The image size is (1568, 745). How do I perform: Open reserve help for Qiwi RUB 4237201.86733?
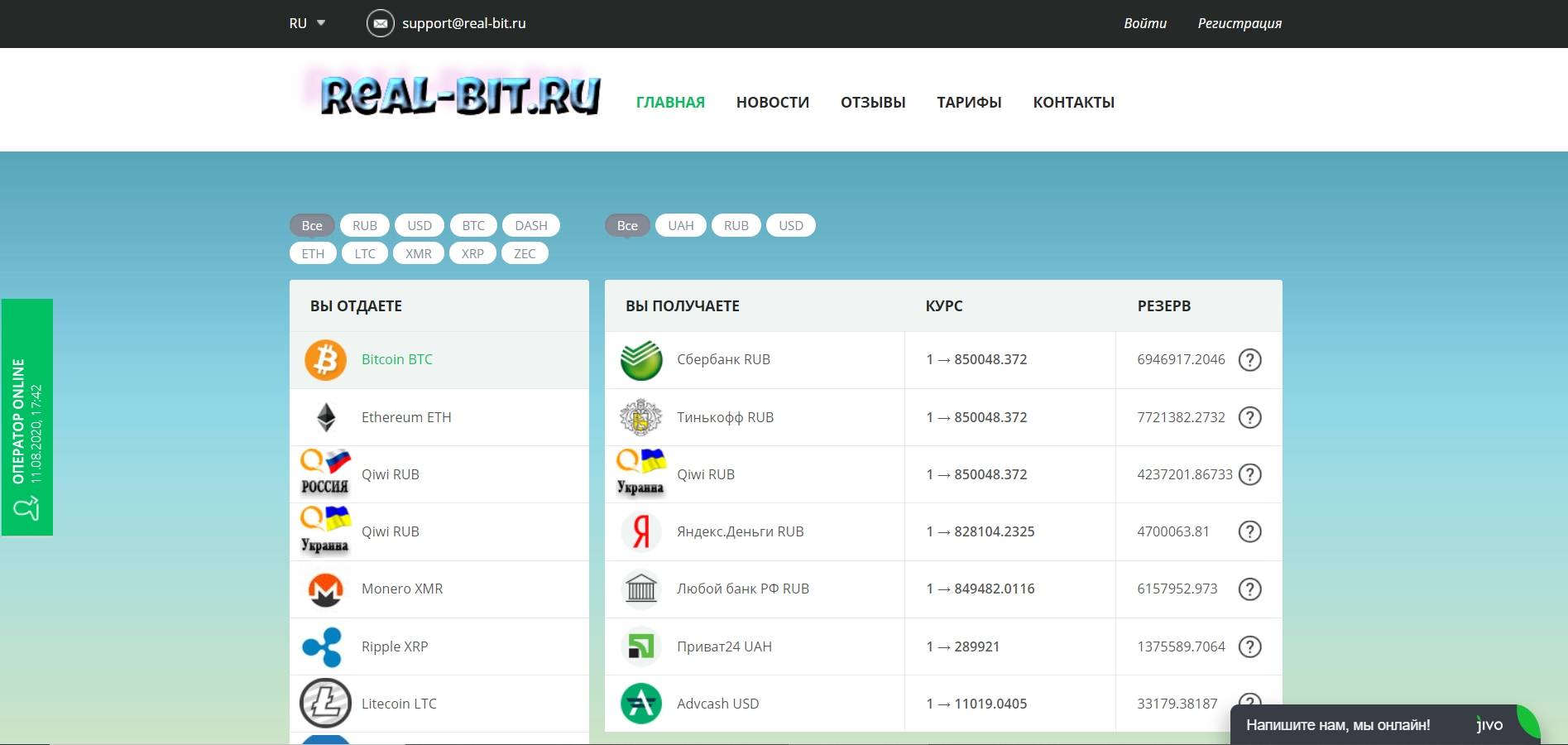[1249, 474]
